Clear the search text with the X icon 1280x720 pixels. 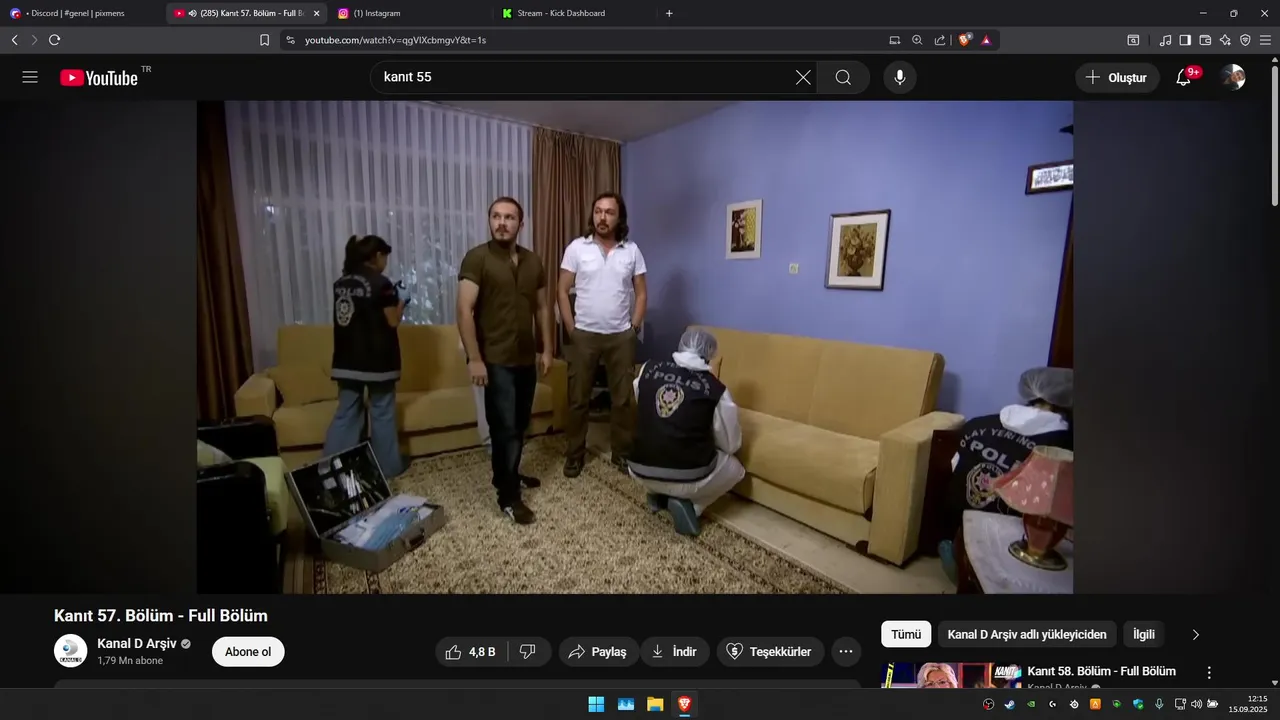tap(803, 77)
